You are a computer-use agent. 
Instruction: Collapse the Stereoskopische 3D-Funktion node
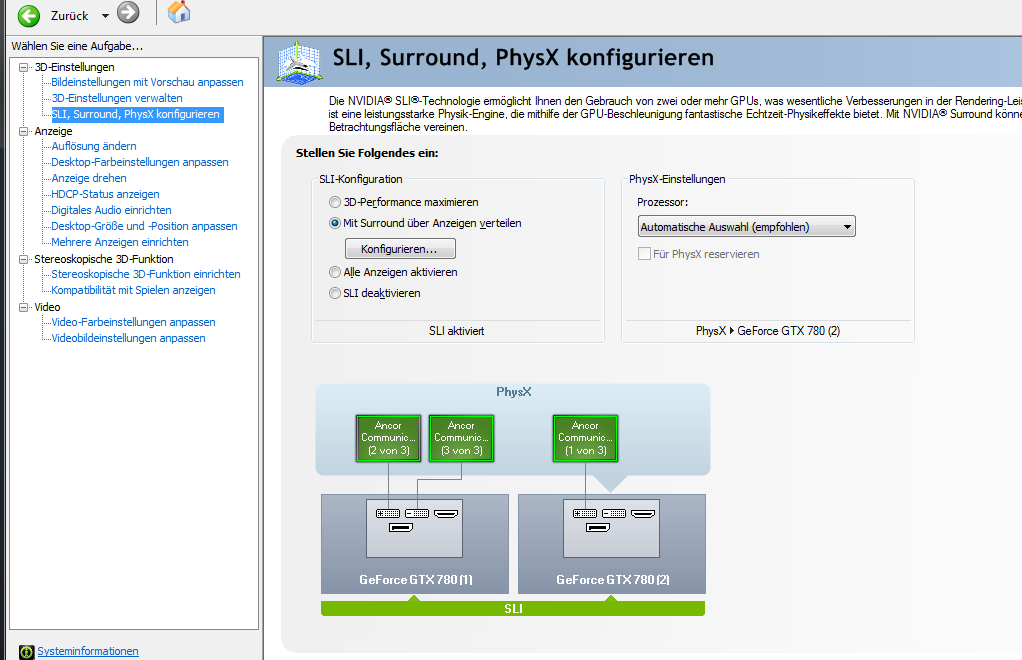pyautogui.click(x=24, y=259)
